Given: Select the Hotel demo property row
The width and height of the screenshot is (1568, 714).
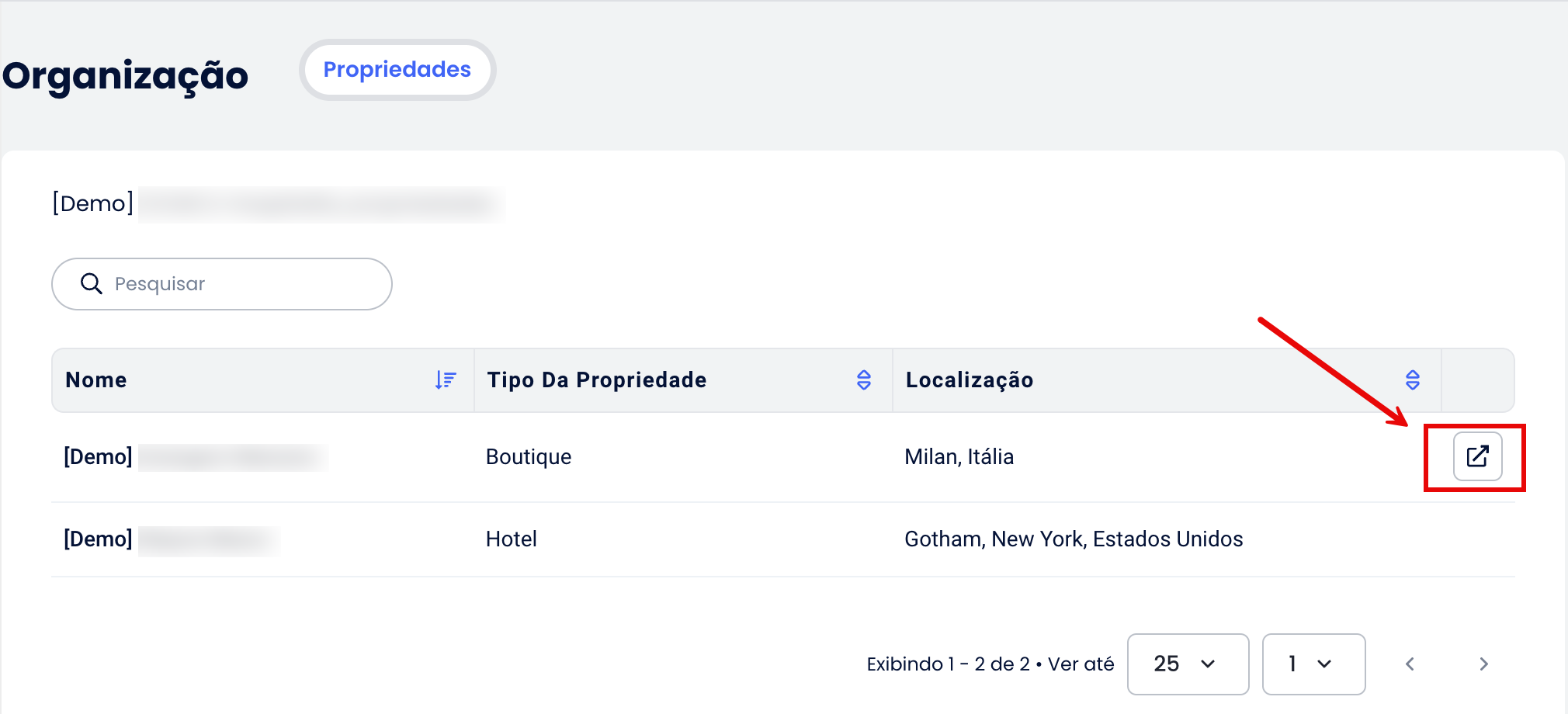Looking at the screenshot, I should coord(783,539).
